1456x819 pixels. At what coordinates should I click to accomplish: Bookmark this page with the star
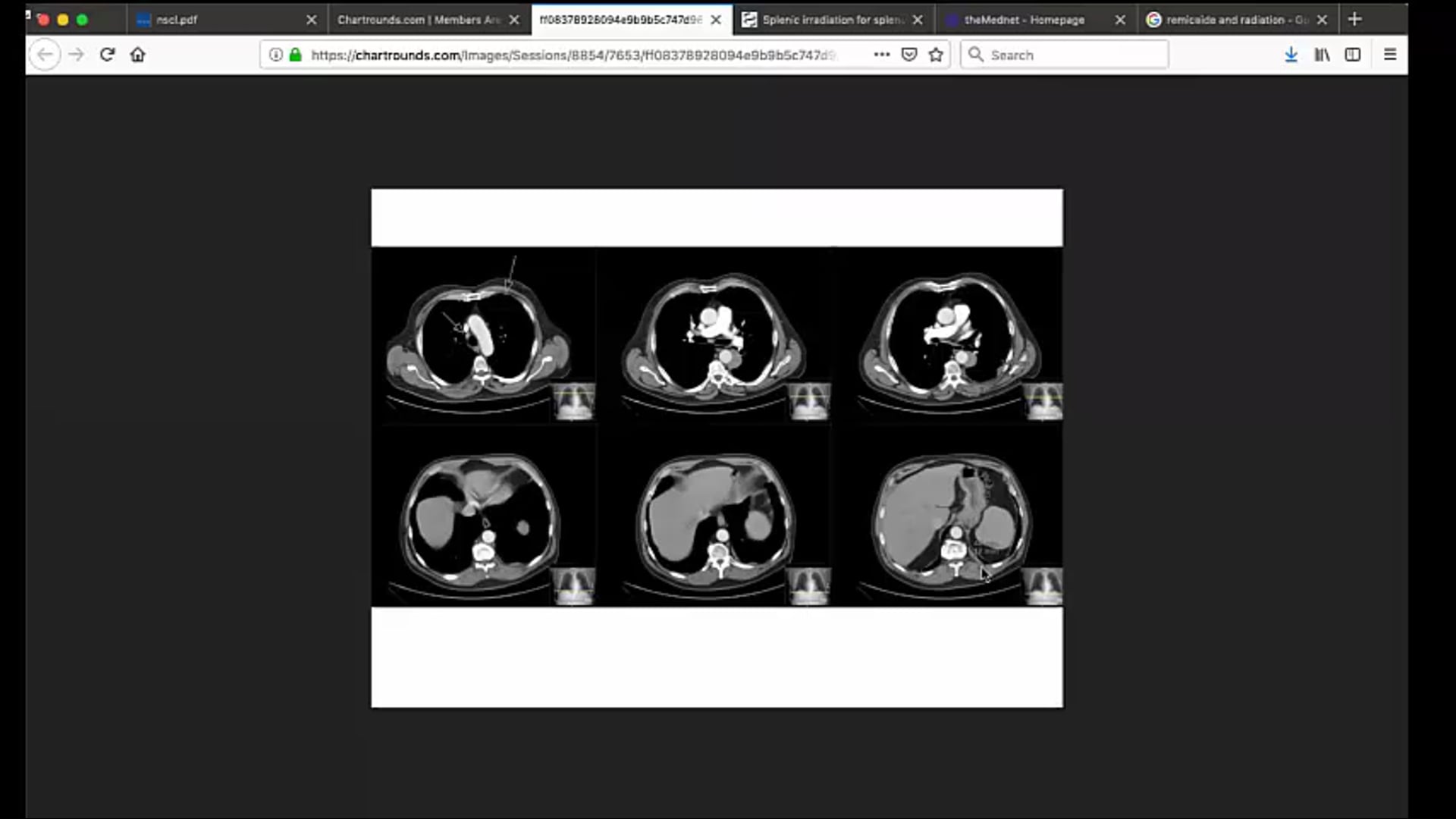[935, 55]
